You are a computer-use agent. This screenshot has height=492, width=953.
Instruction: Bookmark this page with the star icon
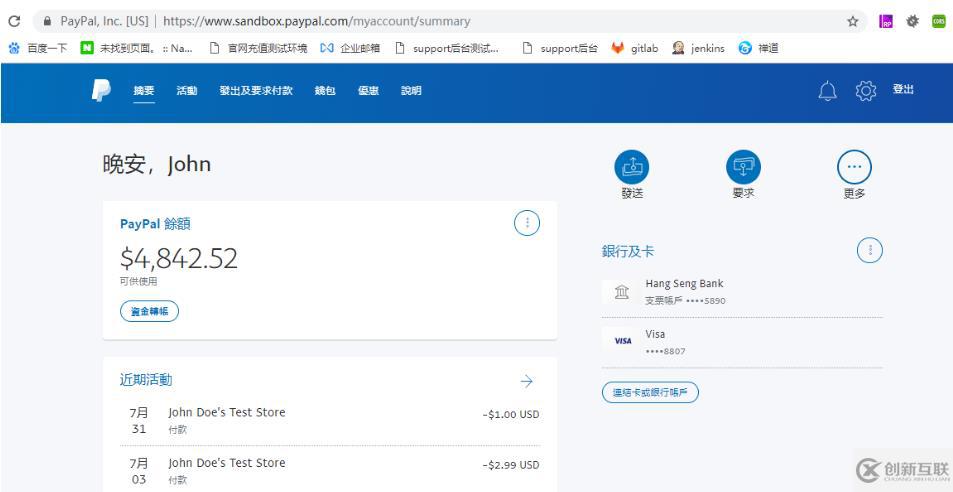click(x=853, y=21)
